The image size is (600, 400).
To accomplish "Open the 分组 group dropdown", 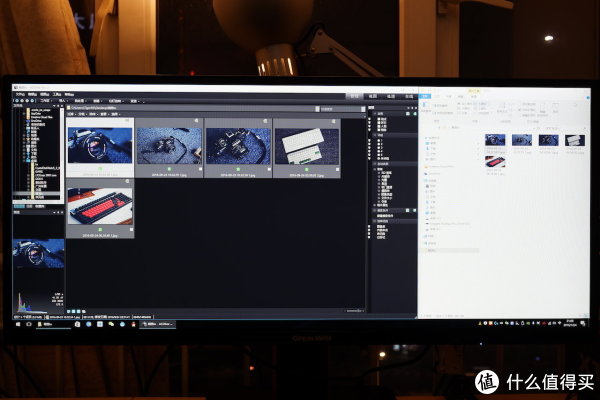I will tap(82, 114).
